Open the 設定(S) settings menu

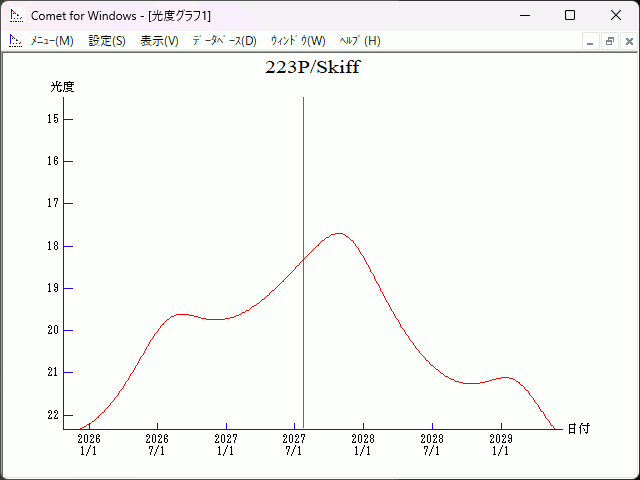107,41
